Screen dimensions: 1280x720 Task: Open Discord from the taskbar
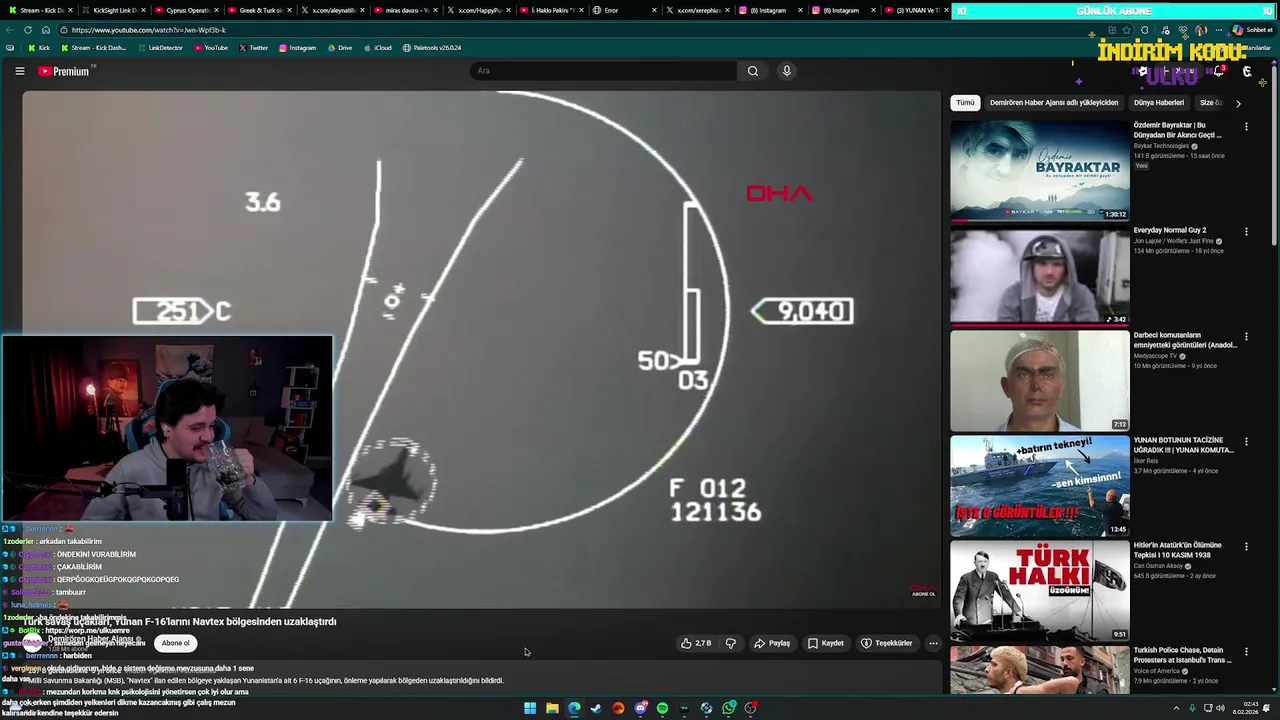pos(640,708)
